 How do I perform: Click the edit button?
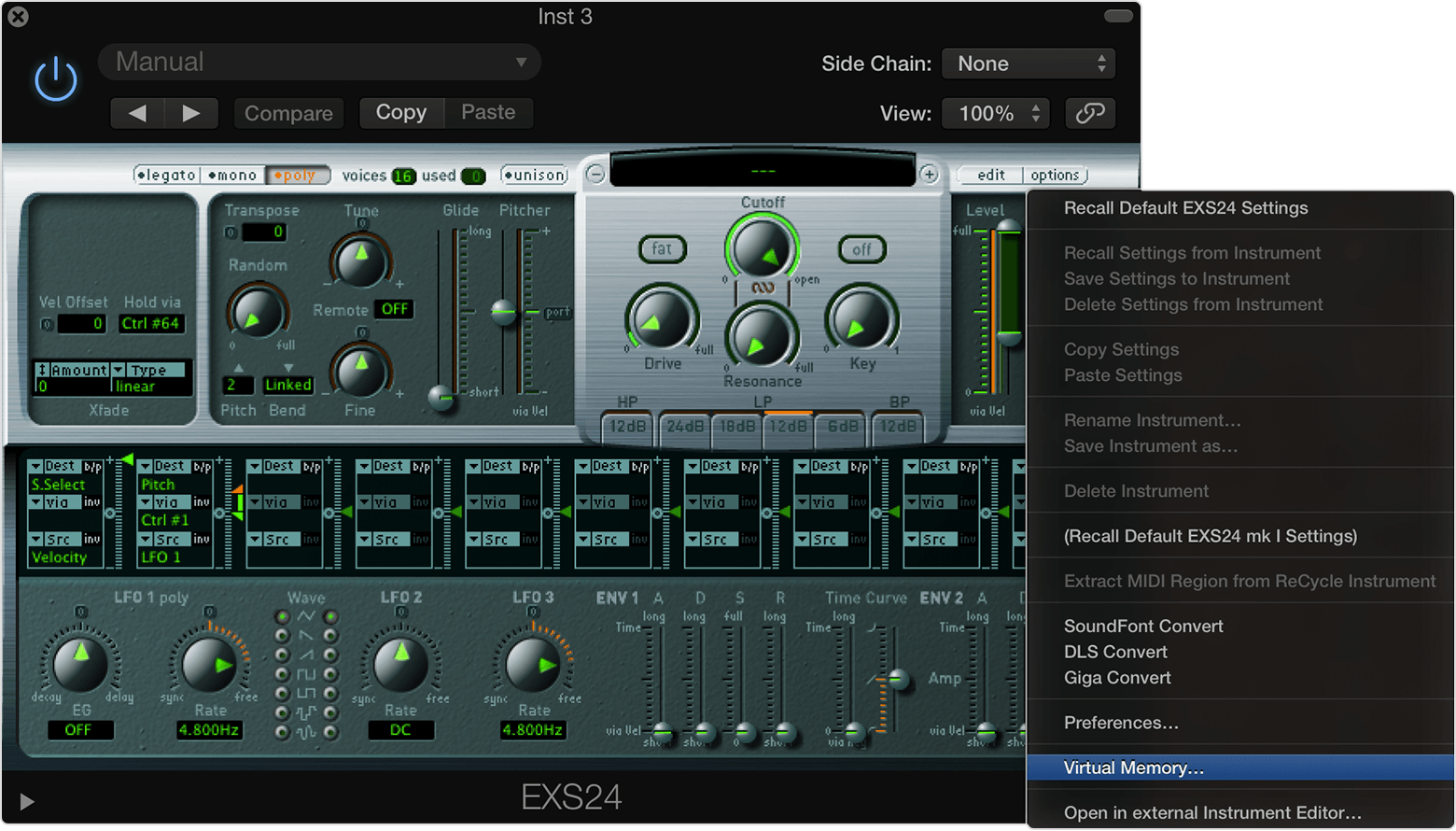991,175
